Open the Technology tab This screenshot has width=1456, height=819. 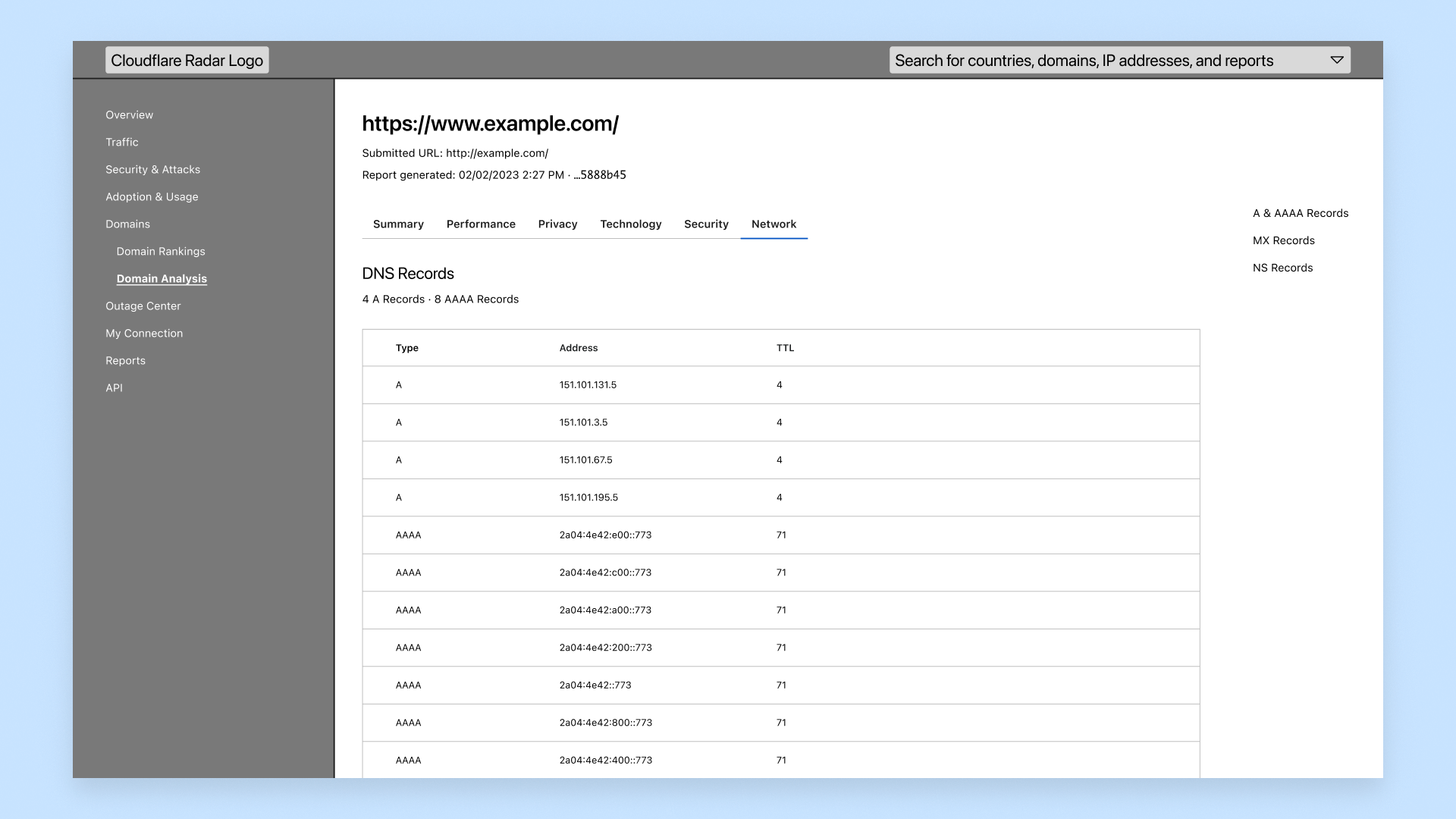pyautogui.click(x=630, y=224)
